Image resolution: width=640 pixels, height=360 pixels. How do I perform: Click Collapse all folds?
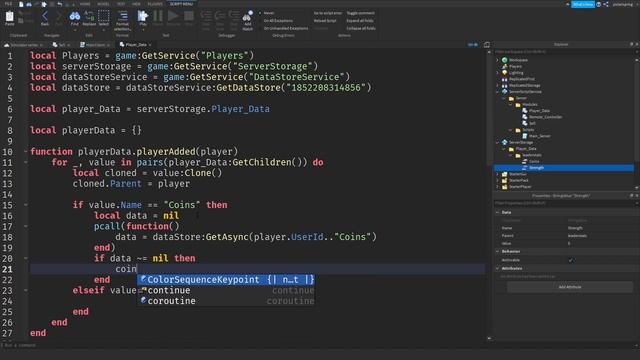click(x=361, y=28)
